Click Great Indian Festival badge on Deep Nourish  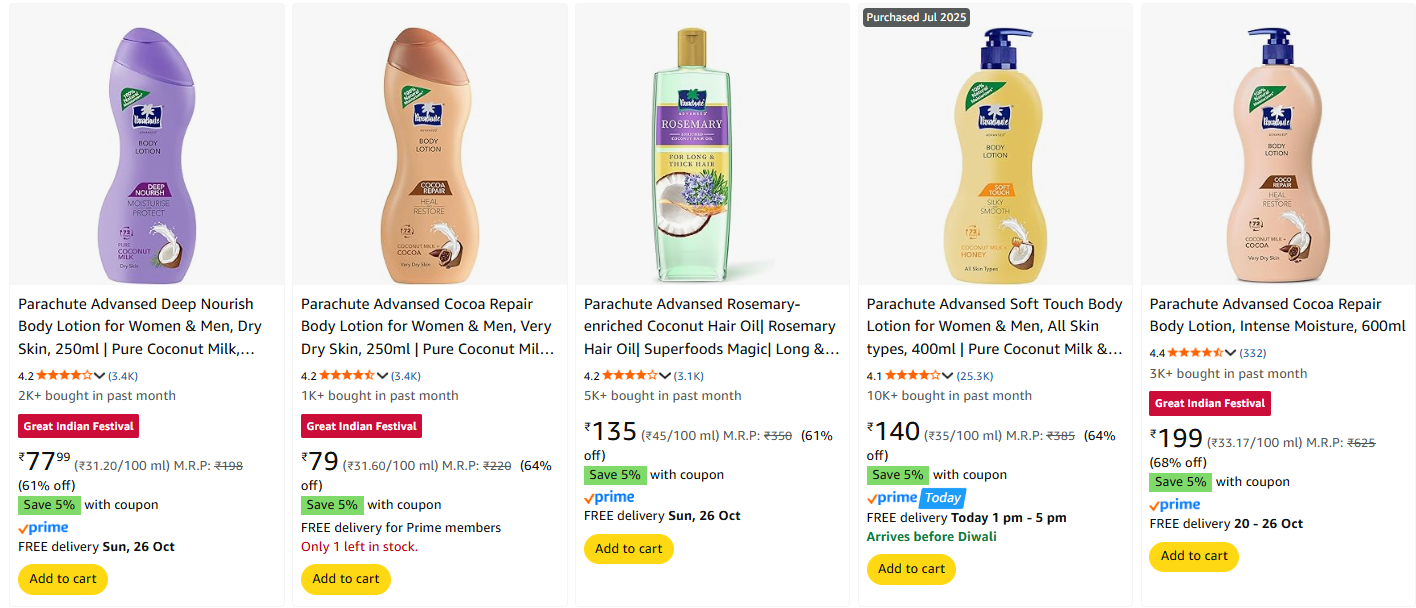point(79,426)
